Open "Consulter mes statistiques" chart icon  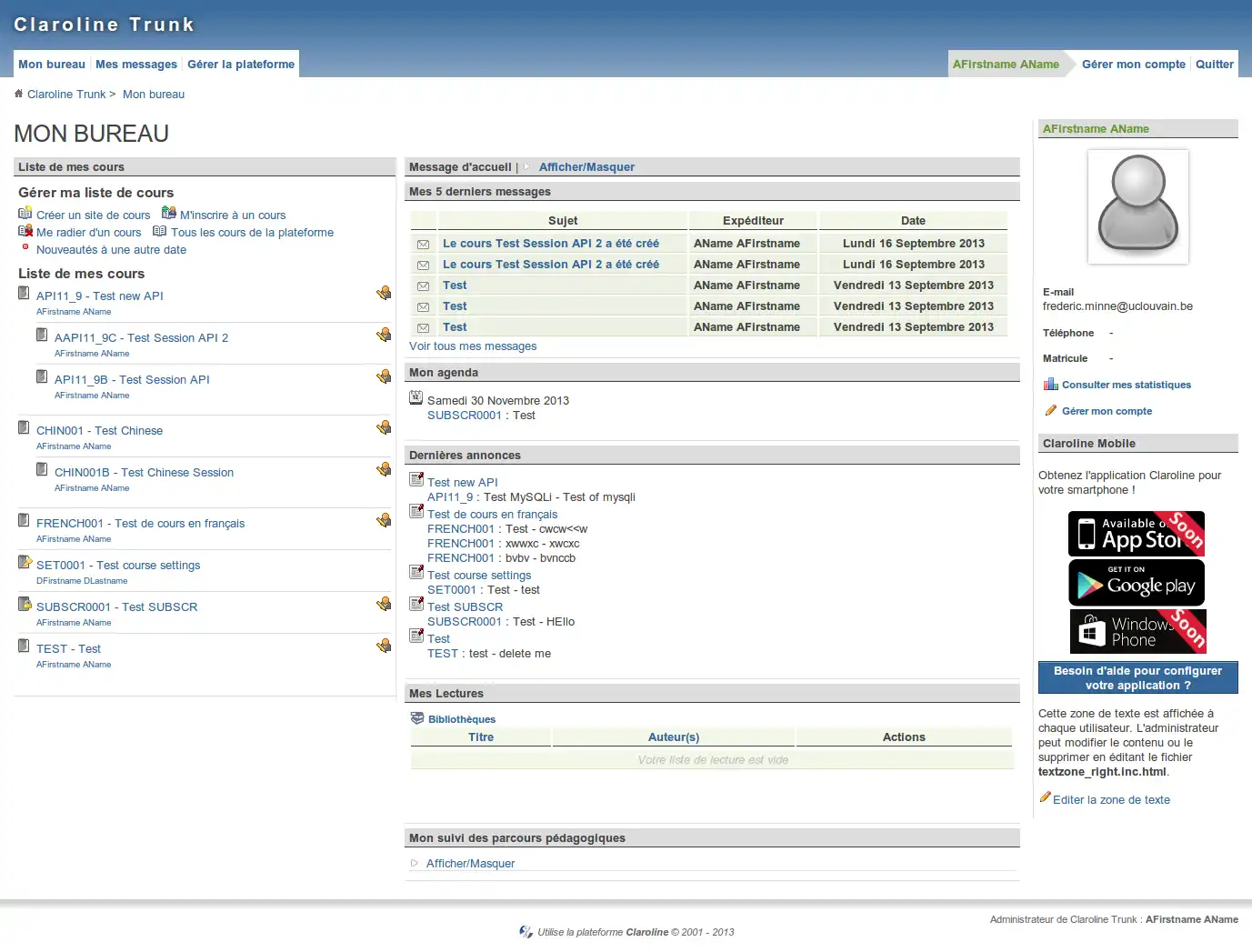[x=1050, y=384]
